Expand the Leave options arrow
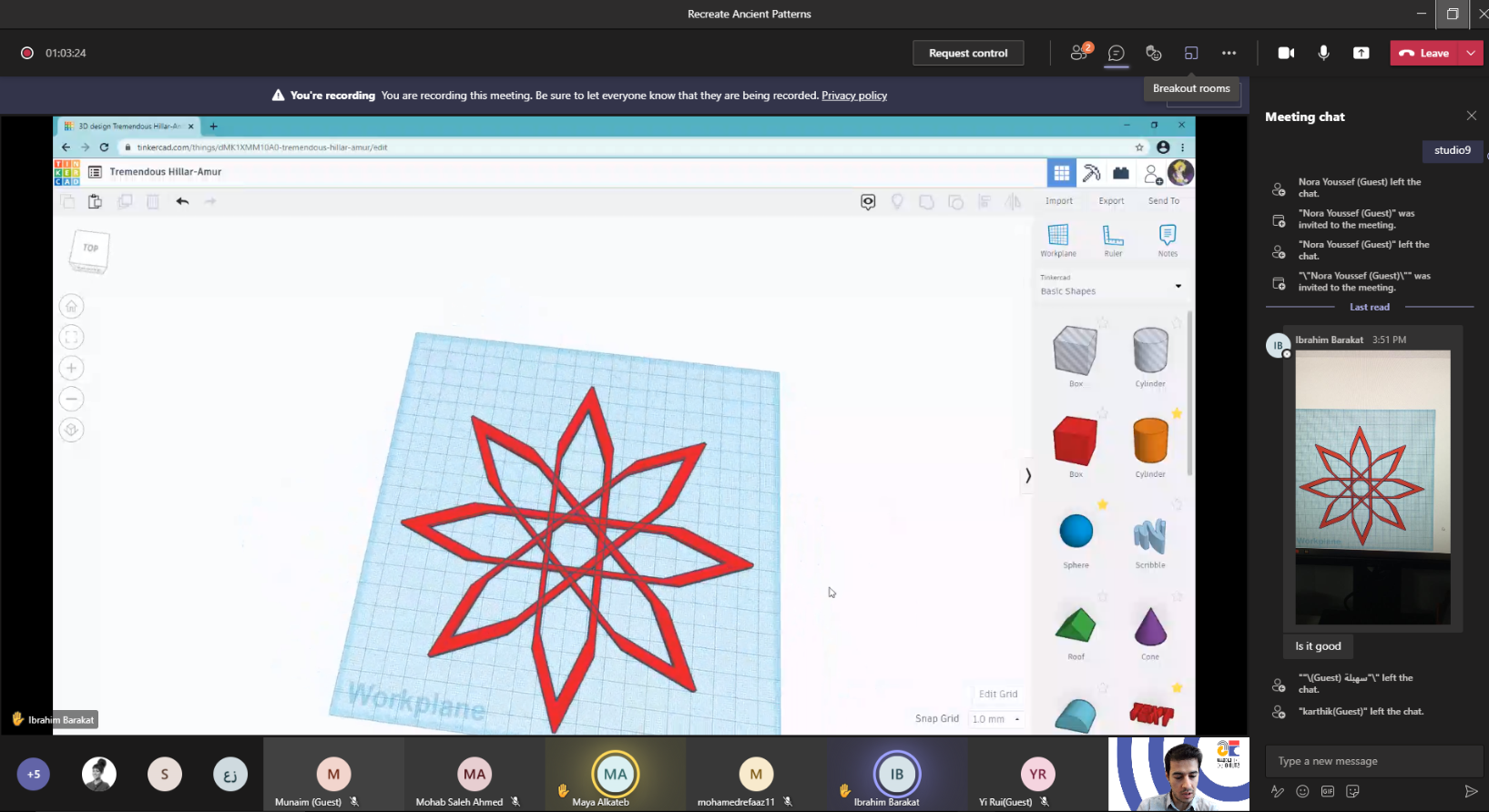Viewport: 1489px width, 812px height. 1471,53
